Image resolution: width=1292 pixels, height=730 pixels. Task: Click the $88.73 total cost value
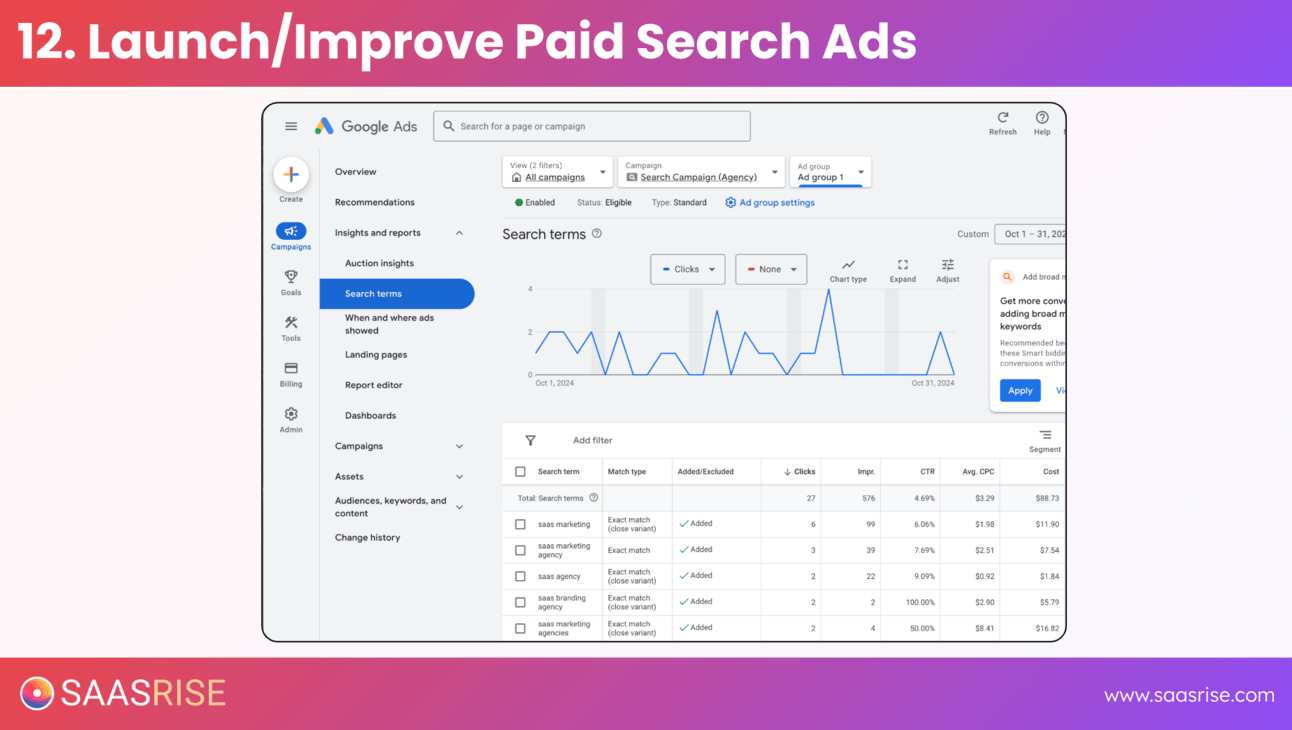1048,498
